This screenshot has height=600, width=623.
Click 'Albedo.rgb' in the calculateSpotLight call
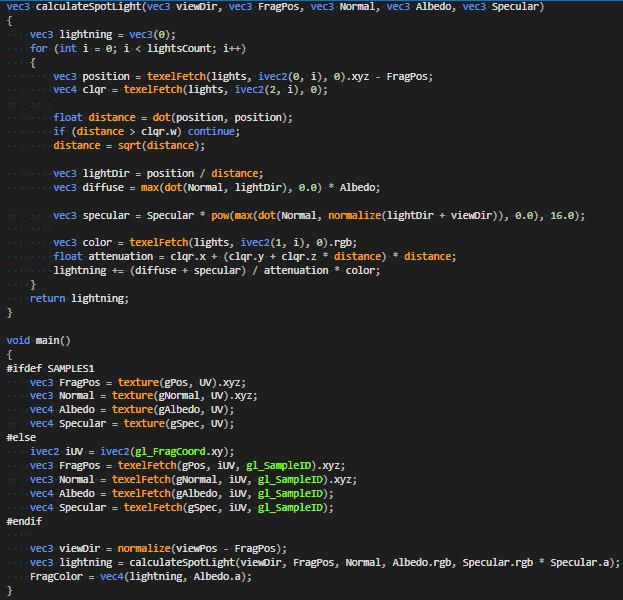[x=422, y=563]
